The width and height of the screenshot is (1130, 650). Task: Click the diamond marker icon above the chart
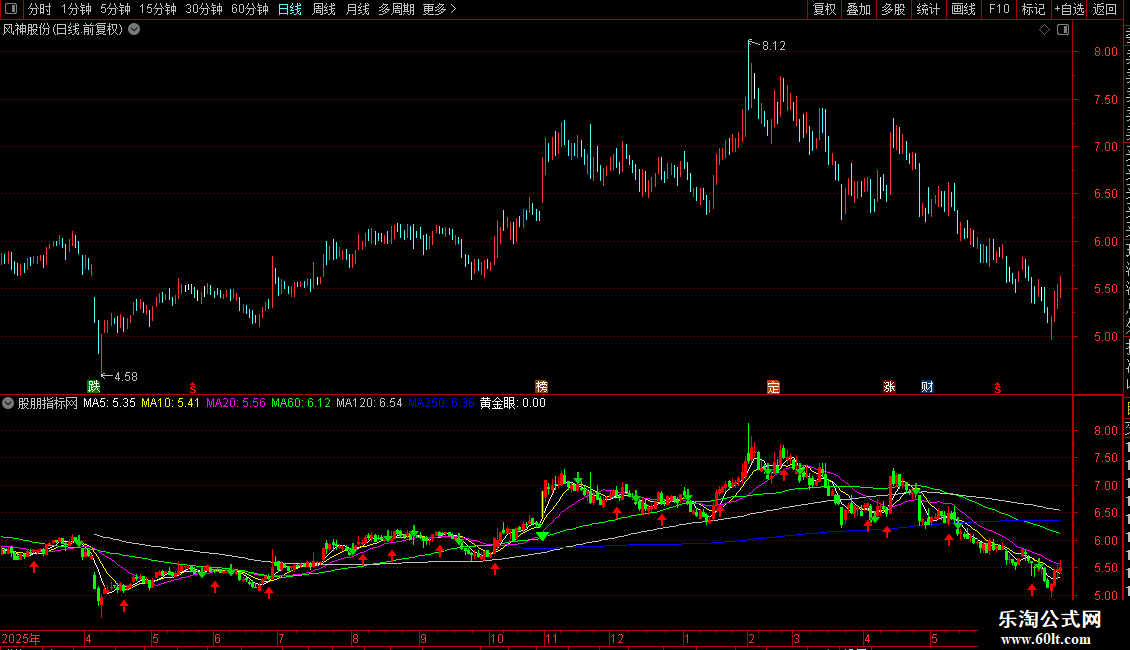tap(1044, 30)
